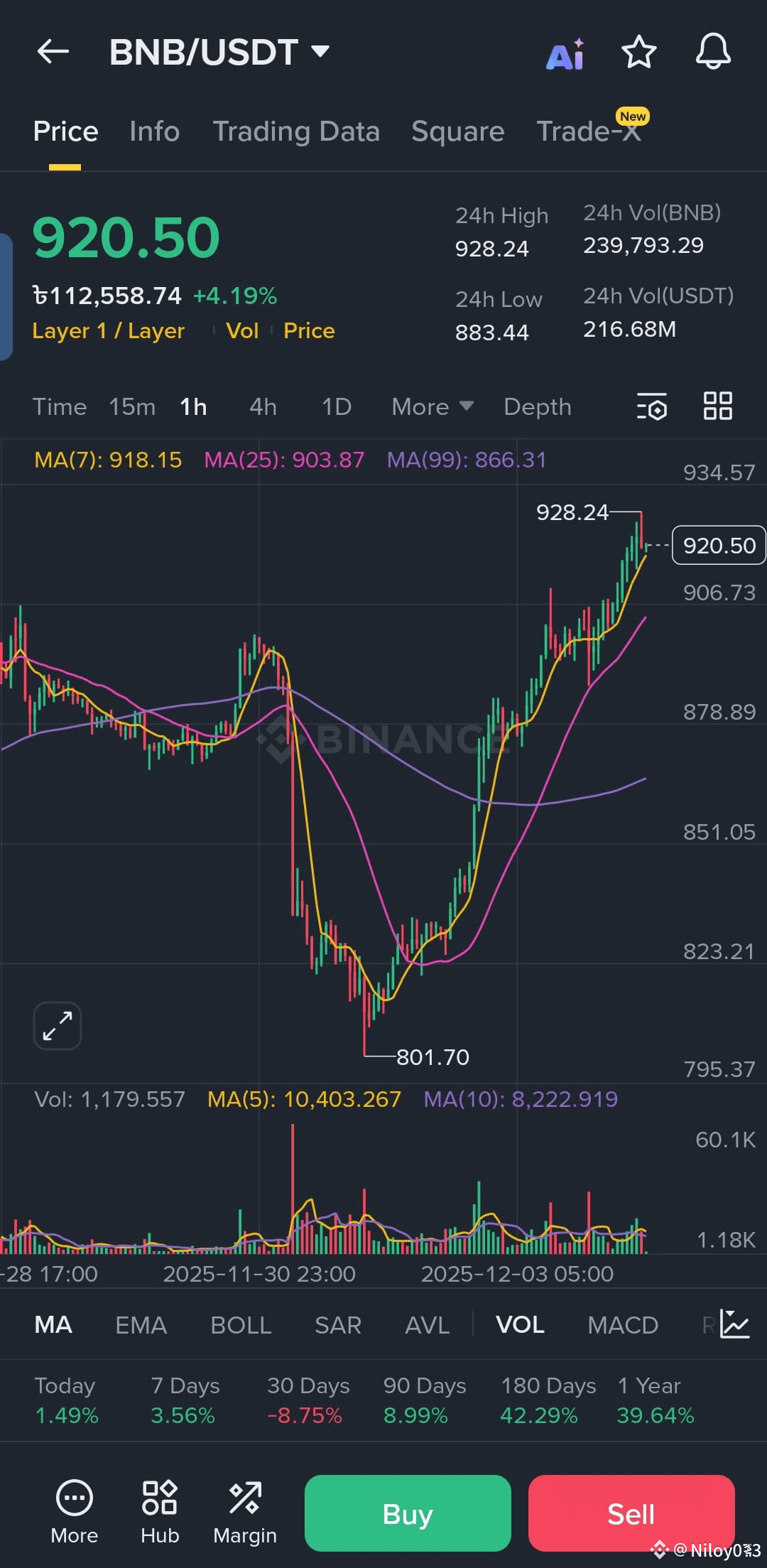Tap the Today 1.49% performance

(67, 1400)
